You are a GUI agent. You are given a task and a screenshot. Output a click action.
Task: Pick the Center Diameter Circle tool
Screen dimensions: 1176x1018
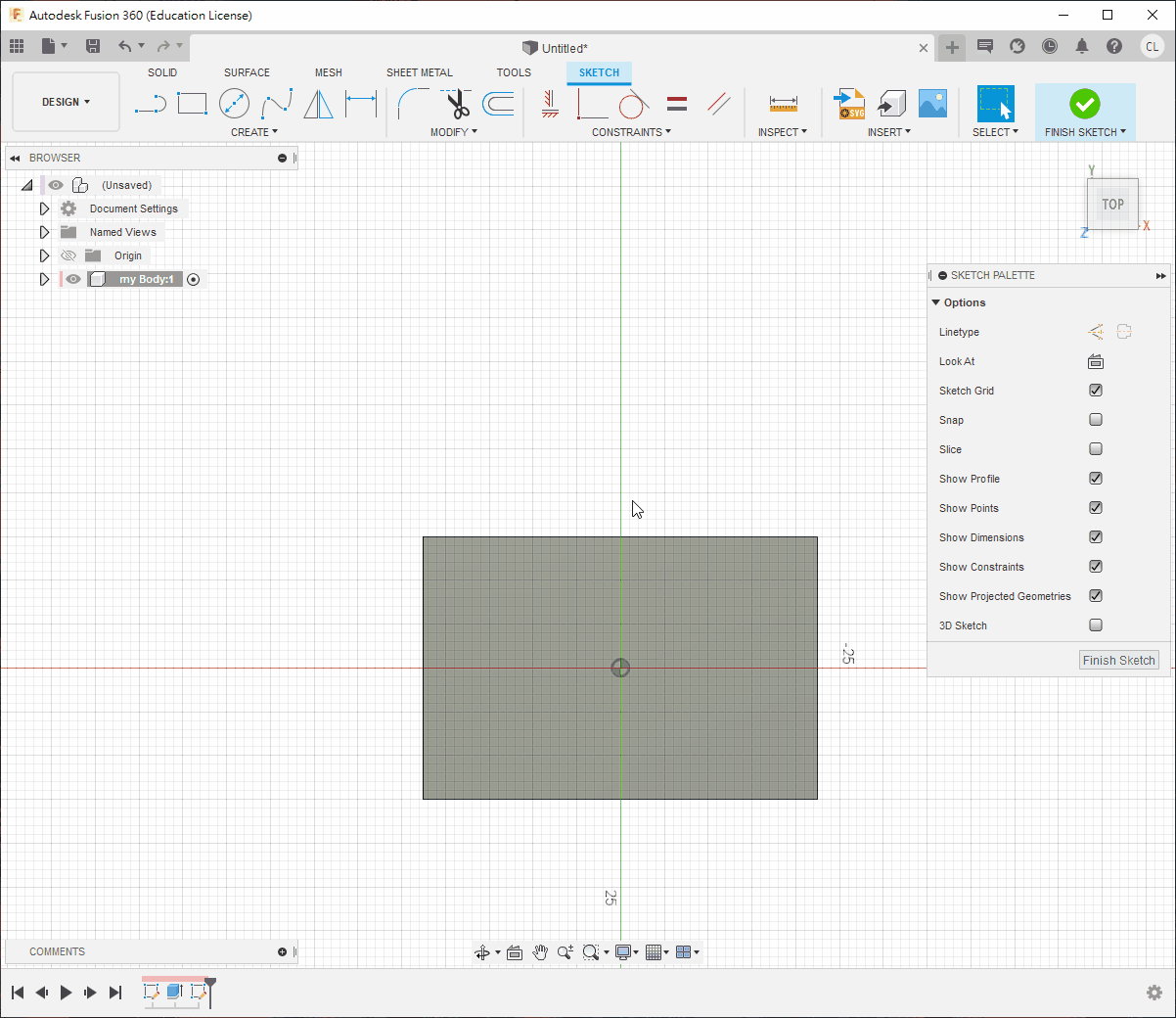pyautogui.click(x=234, y=104)
